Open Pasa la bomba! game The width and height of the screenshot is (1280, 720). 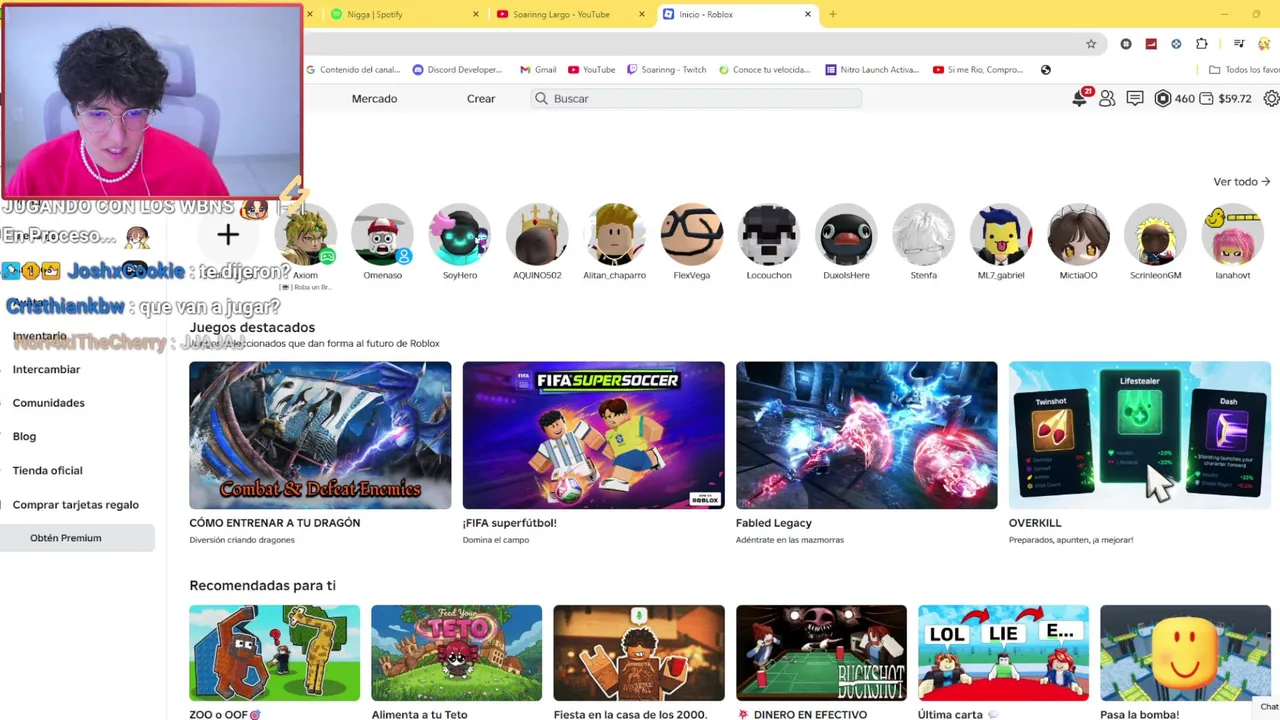point(1185,653)
